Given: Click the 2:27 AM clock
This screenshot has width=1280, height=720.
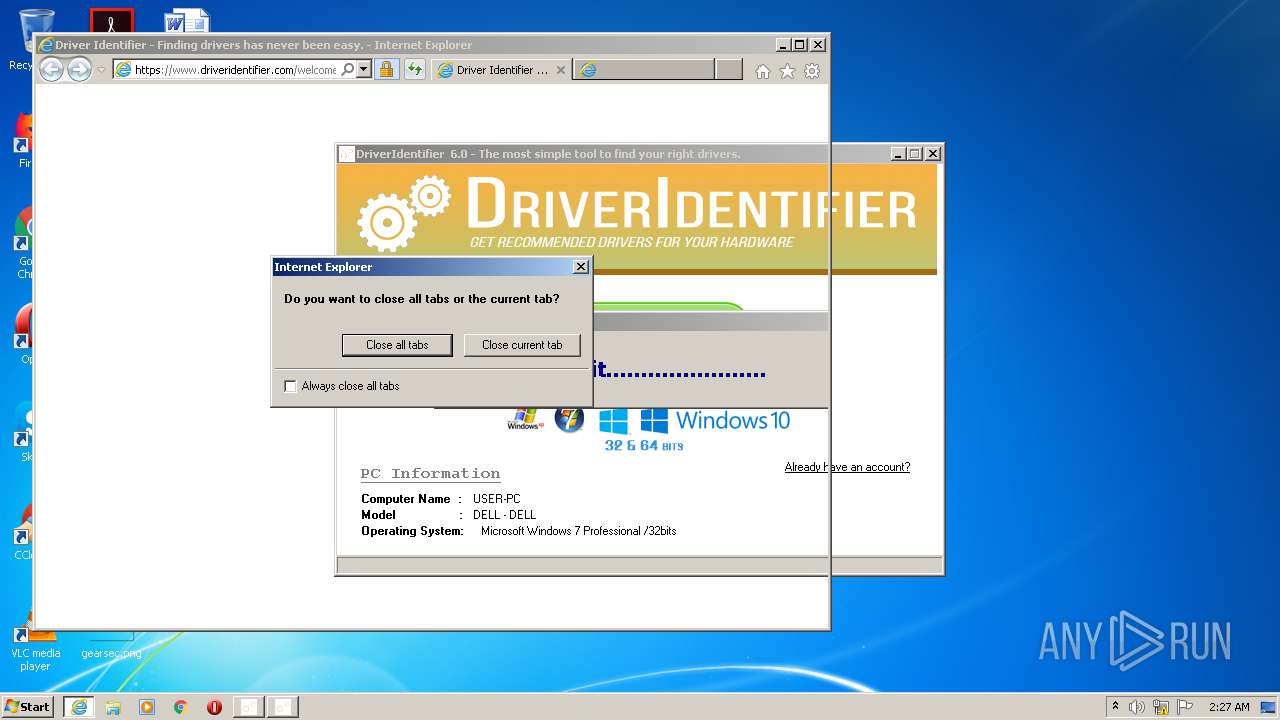Looking at the screenshot, I should pyautogui.click(x=1229, y=707).
